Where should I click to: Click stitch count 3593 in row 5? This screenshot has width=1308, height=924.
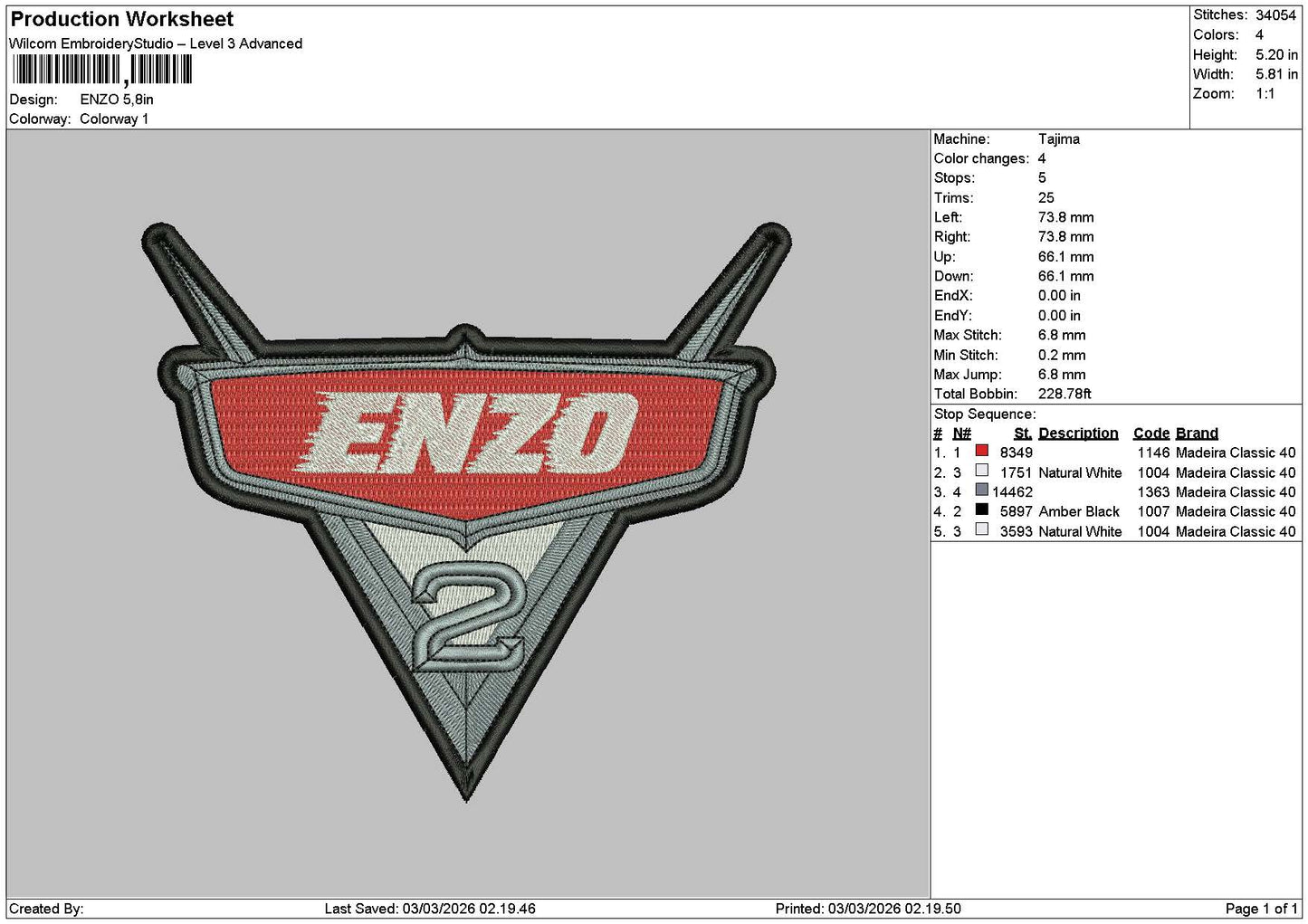pos(1017,531)
